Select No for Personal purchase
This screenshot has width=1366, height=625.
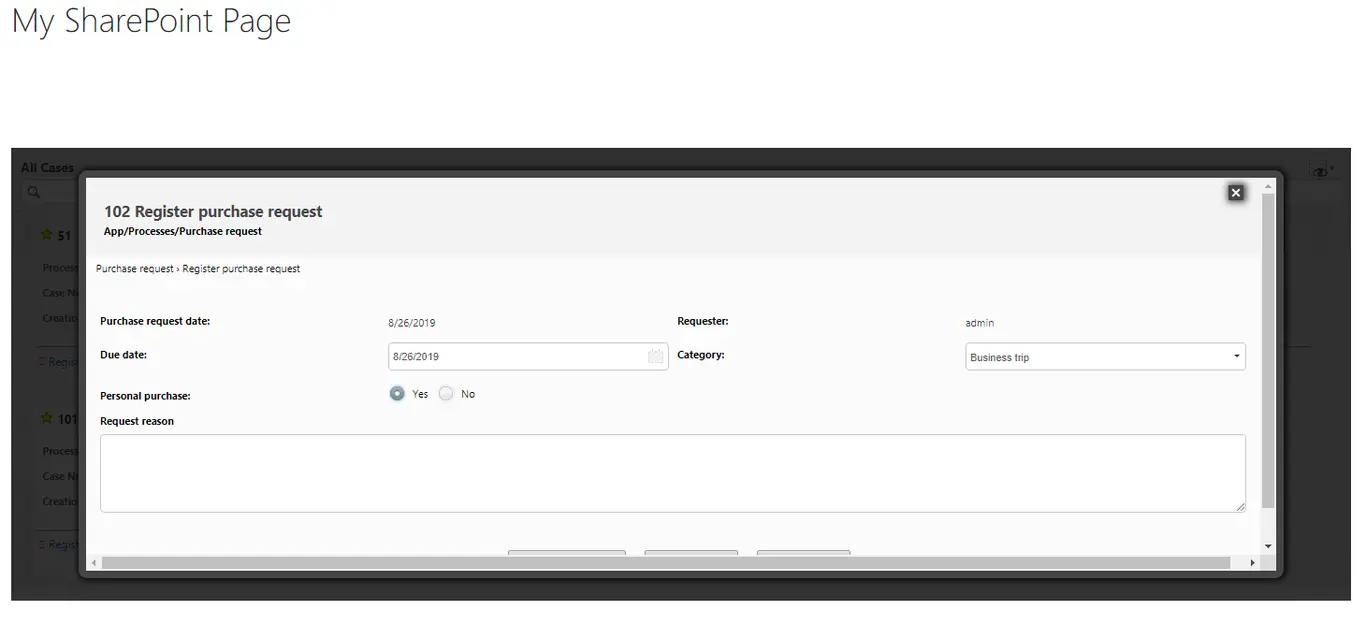coord(446,394)
